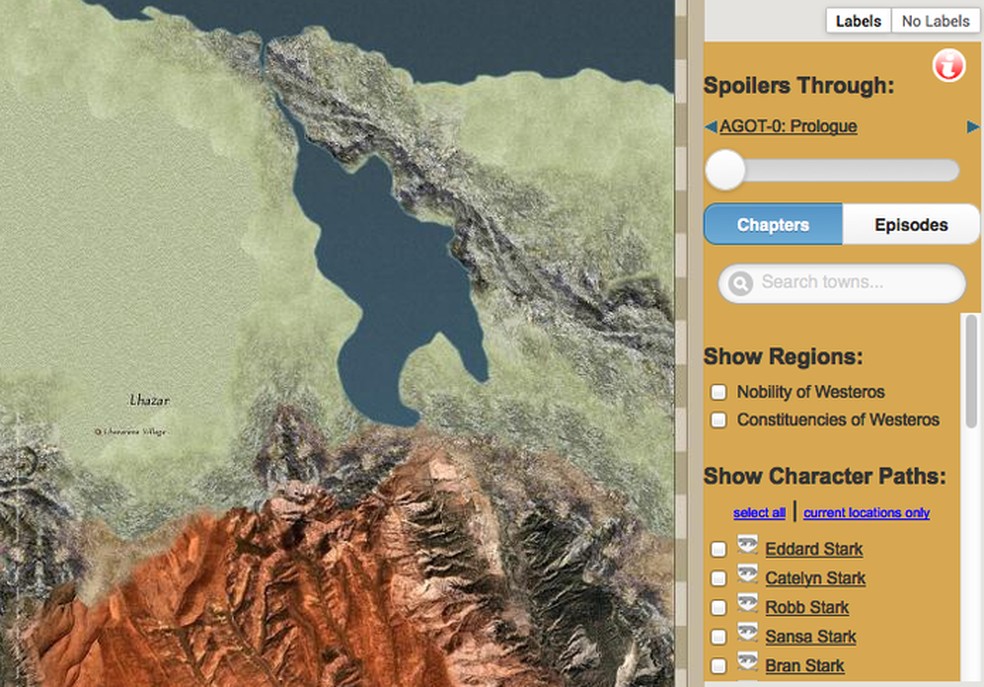Click the select all link
Image resolution: width=984 pixels, height=687 pixels.
click(x=758, y=513)
